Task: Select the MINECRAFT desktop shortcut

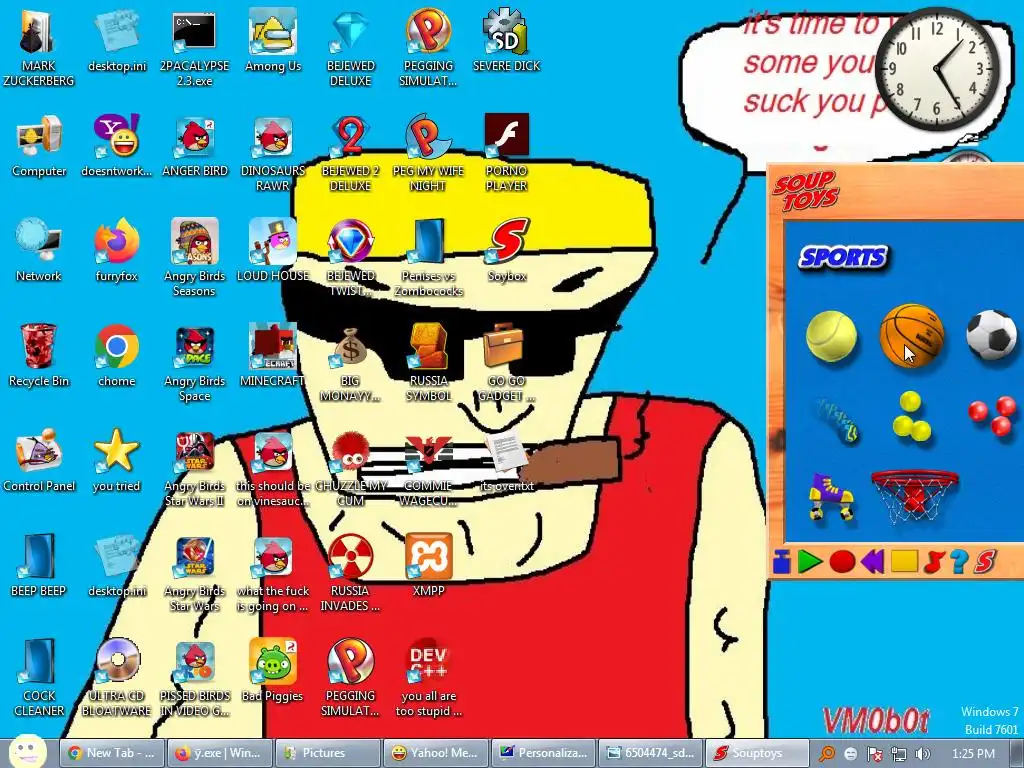Action: point(273,355)
